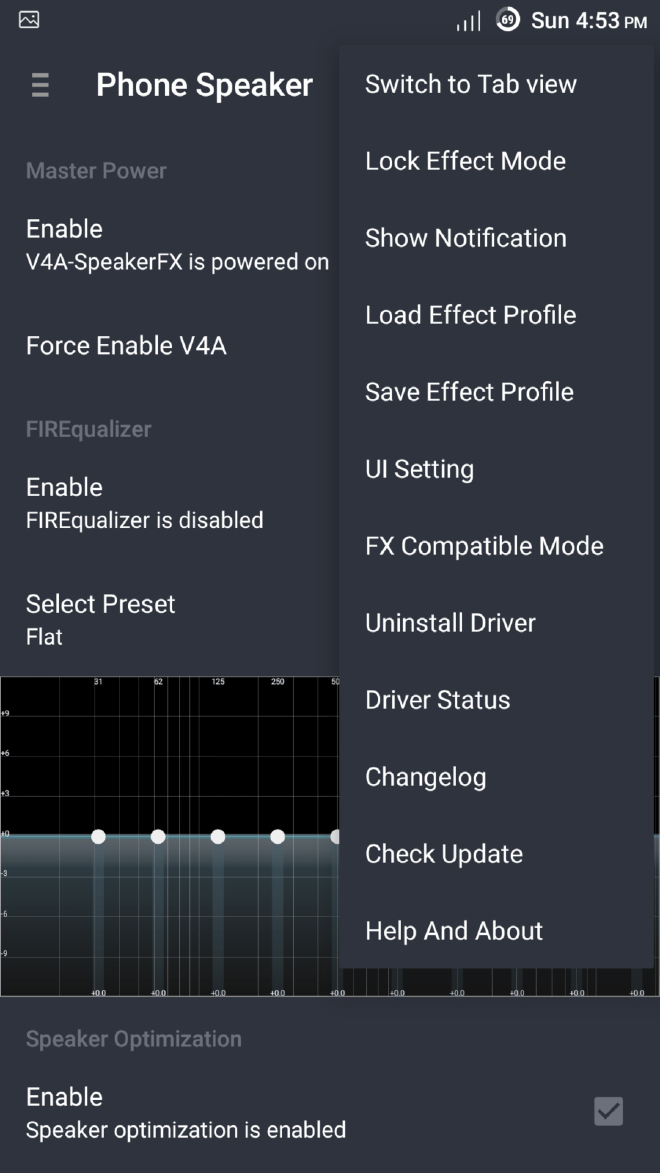Adjust the 31Hz equalizer band slider
660x1173 pixels.
click(98, 837)
